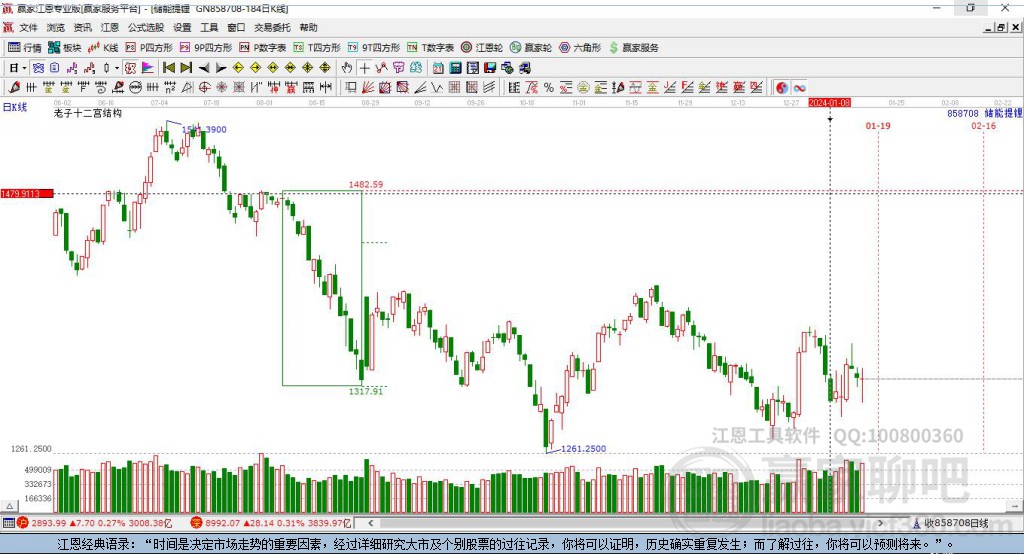Open the T数字表 tool

[430, 48]
